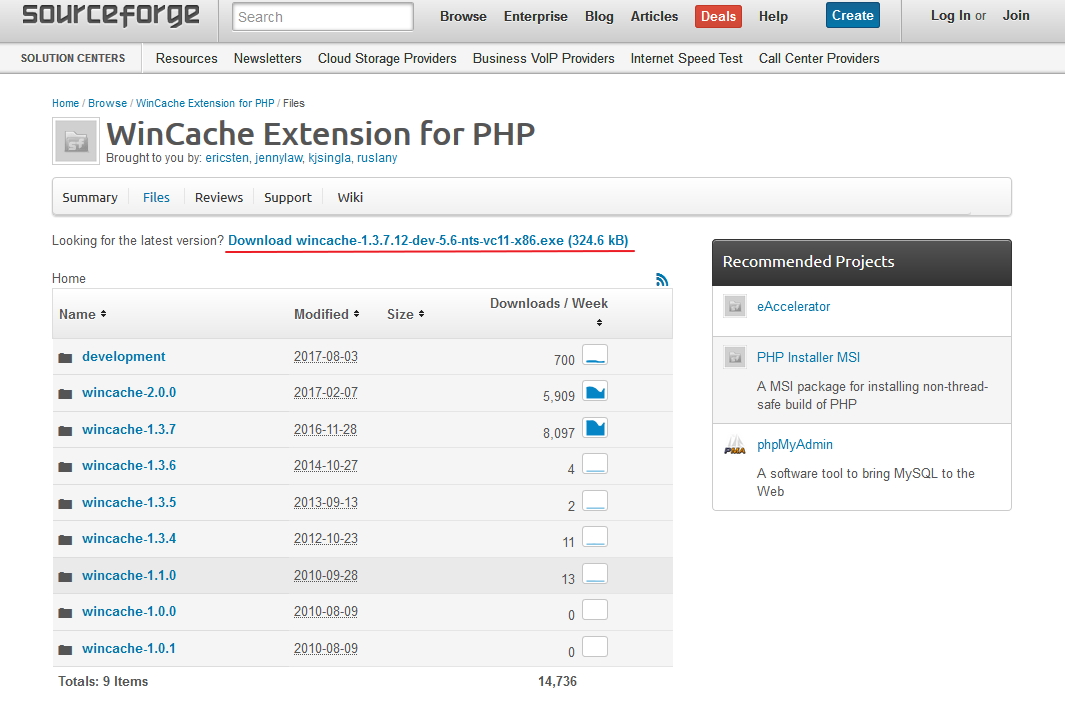Open the Enterprise menu item
The image size is (1065, 715).
pyautogui.click(x=535, y=16)
